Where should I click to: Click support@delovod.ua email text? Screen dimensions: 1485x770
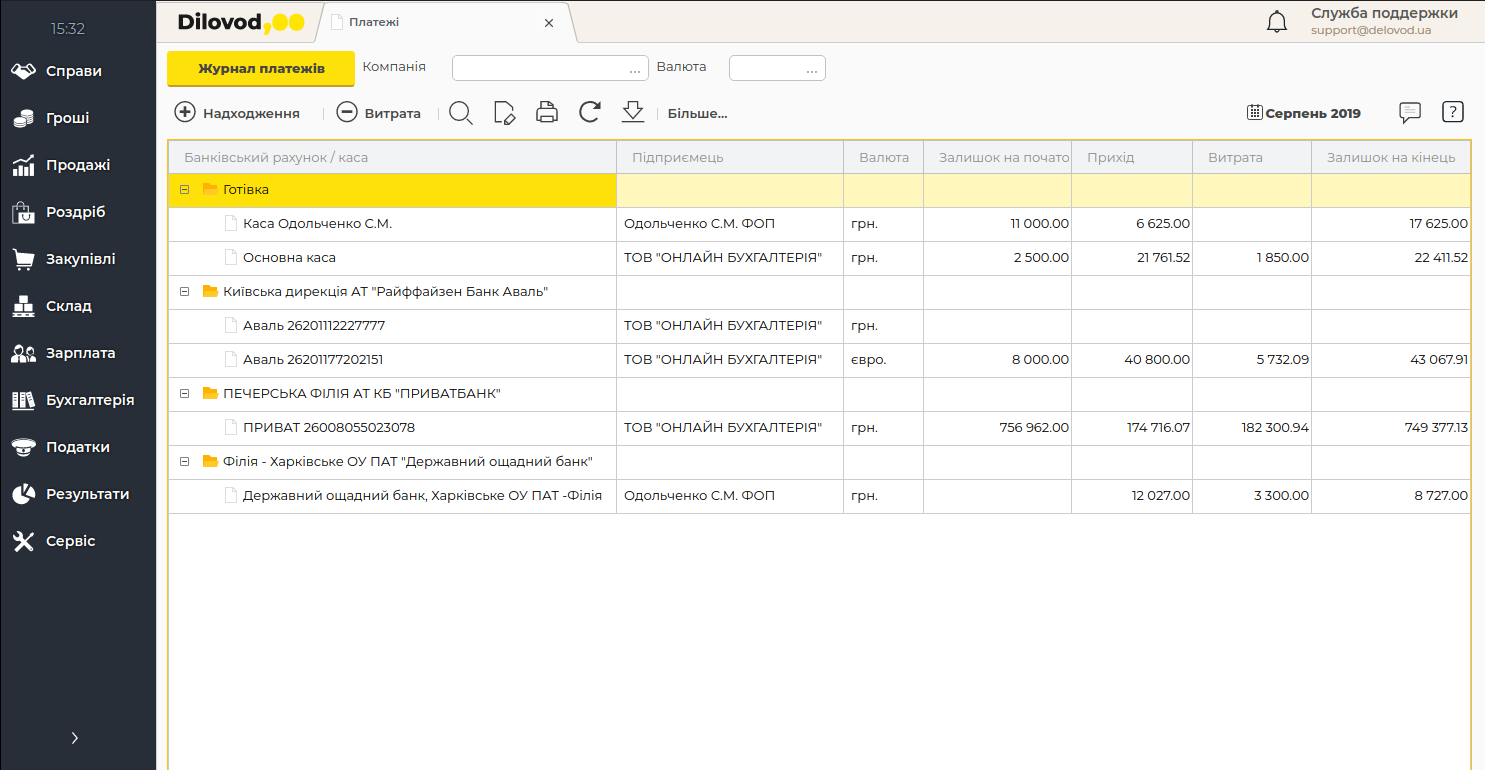click(x=1371, y=31)
